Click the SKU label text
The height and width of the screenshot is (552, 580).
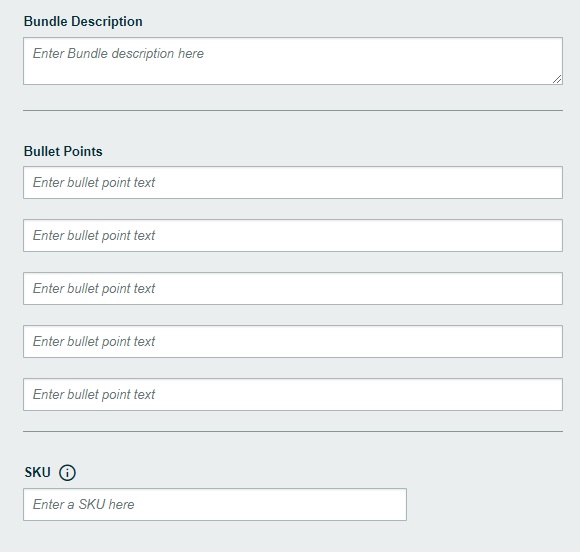(37, 472)
